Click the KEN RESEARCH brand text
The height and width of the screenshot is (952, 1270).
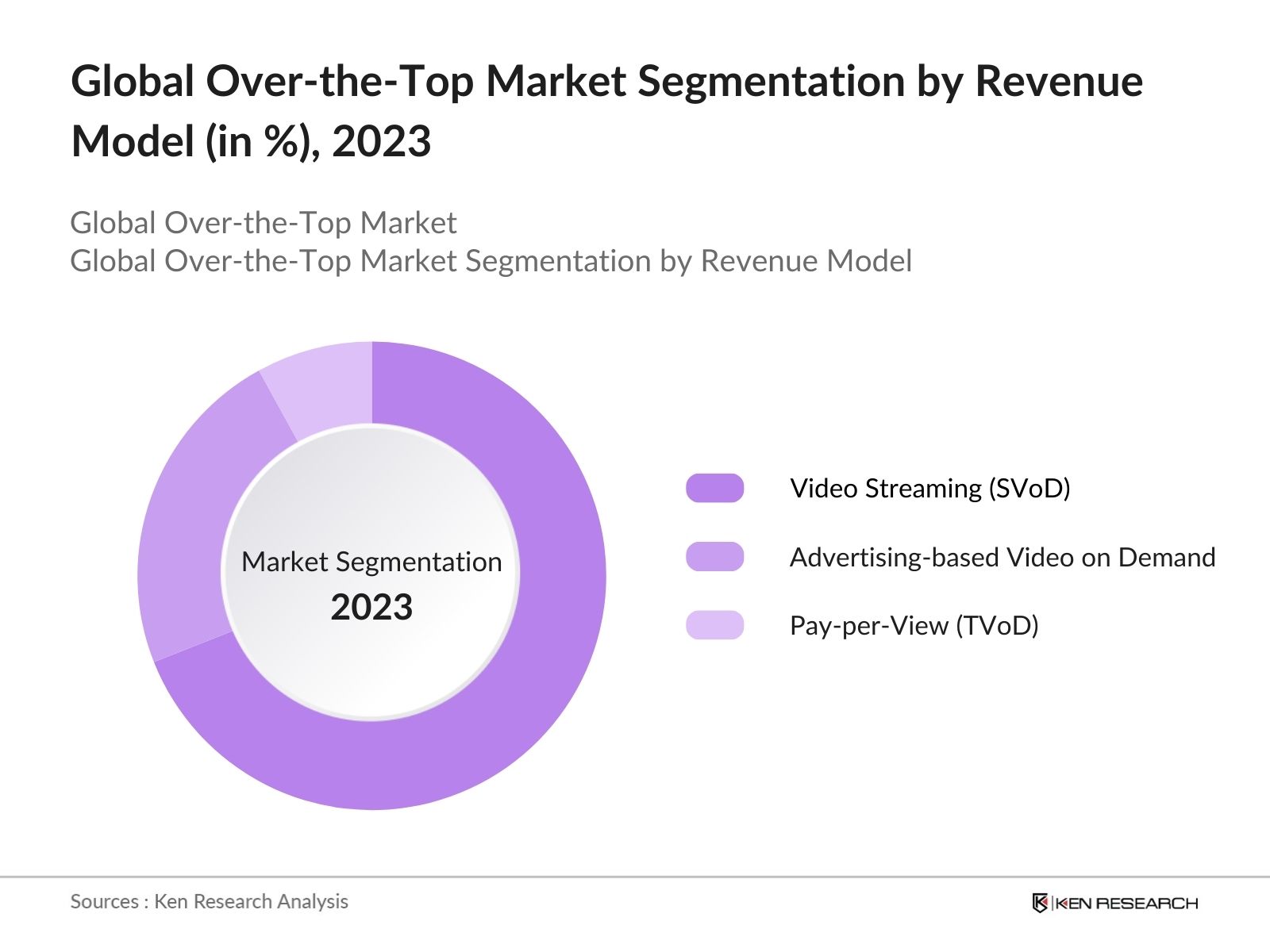tap(1126, 903)
